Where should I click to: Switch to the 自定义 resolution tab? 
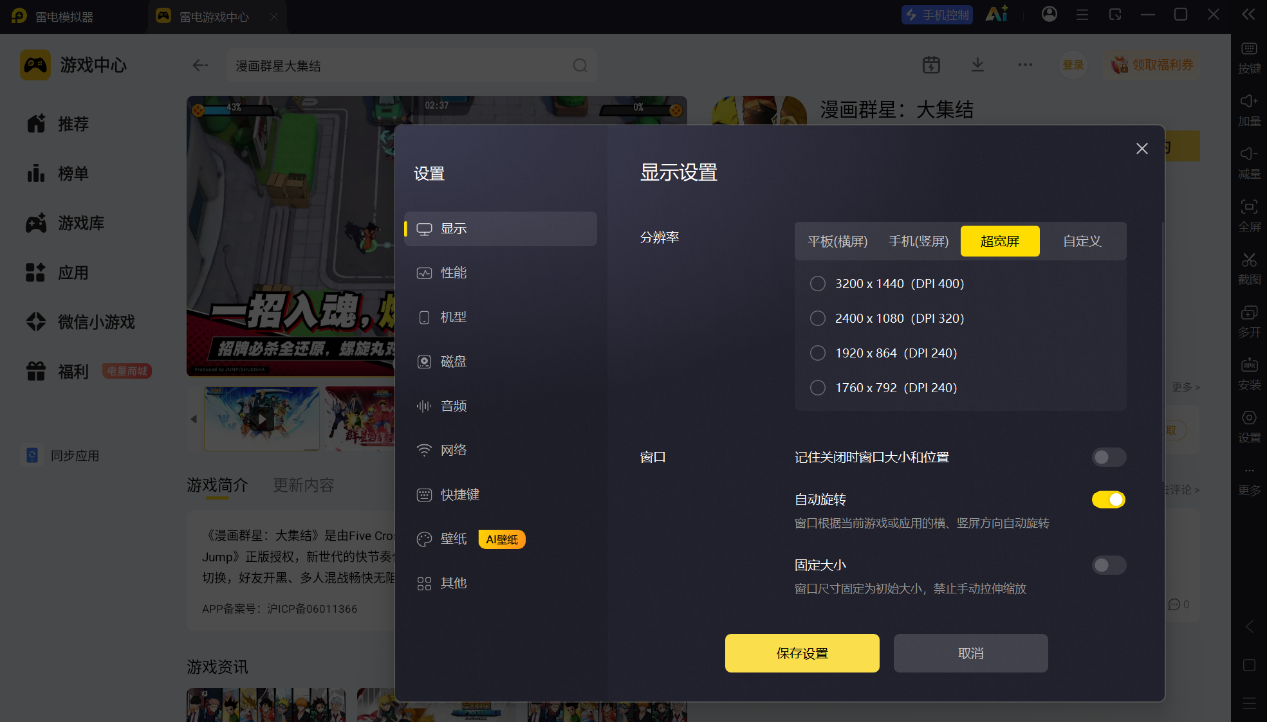tap(1082, 241)
